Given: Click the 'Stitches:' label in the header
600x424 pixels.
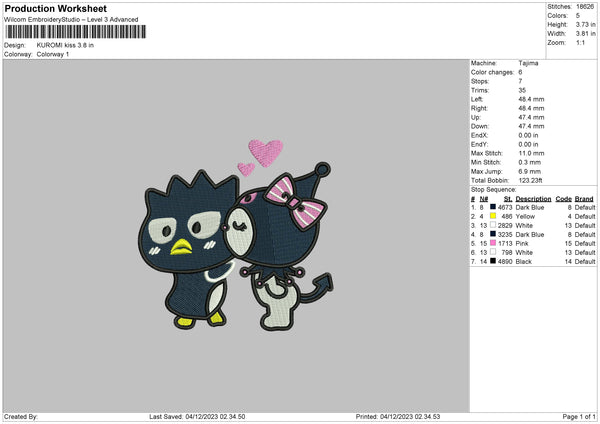Looking at the screenshot, I should [559, 7].
